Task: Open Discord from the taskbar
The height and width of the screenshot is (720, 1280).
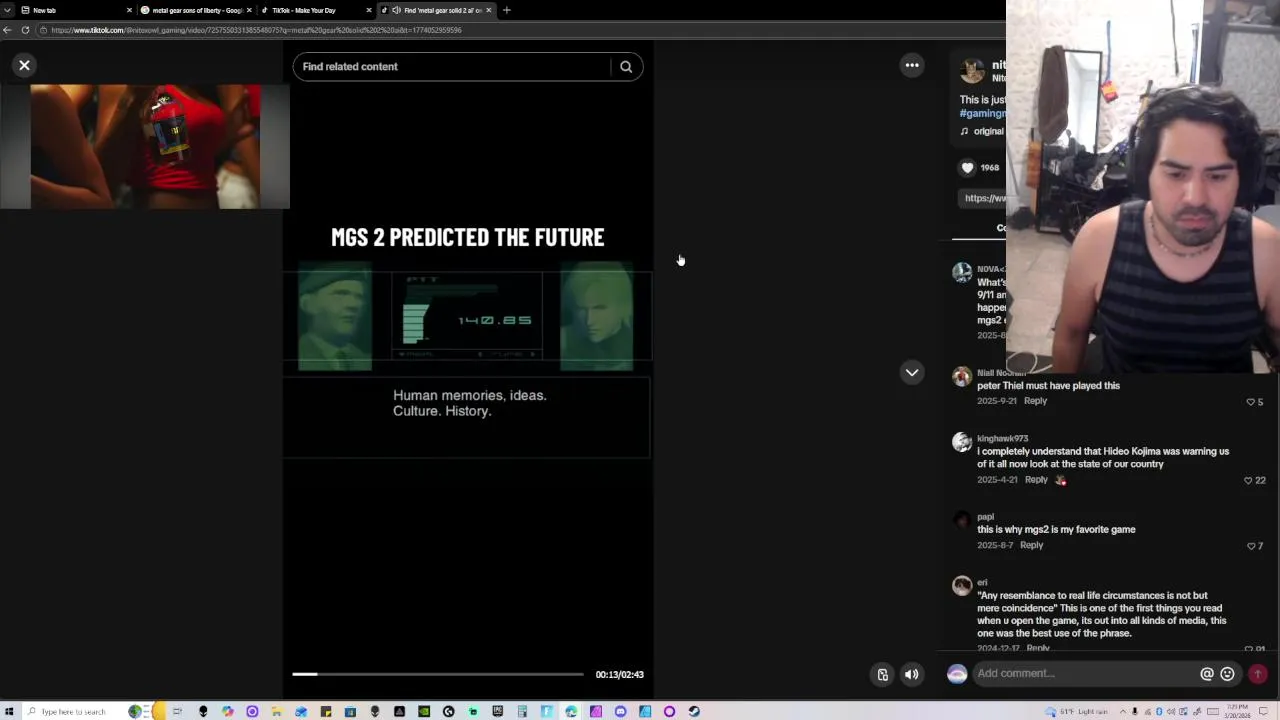Action: (620, 712)
